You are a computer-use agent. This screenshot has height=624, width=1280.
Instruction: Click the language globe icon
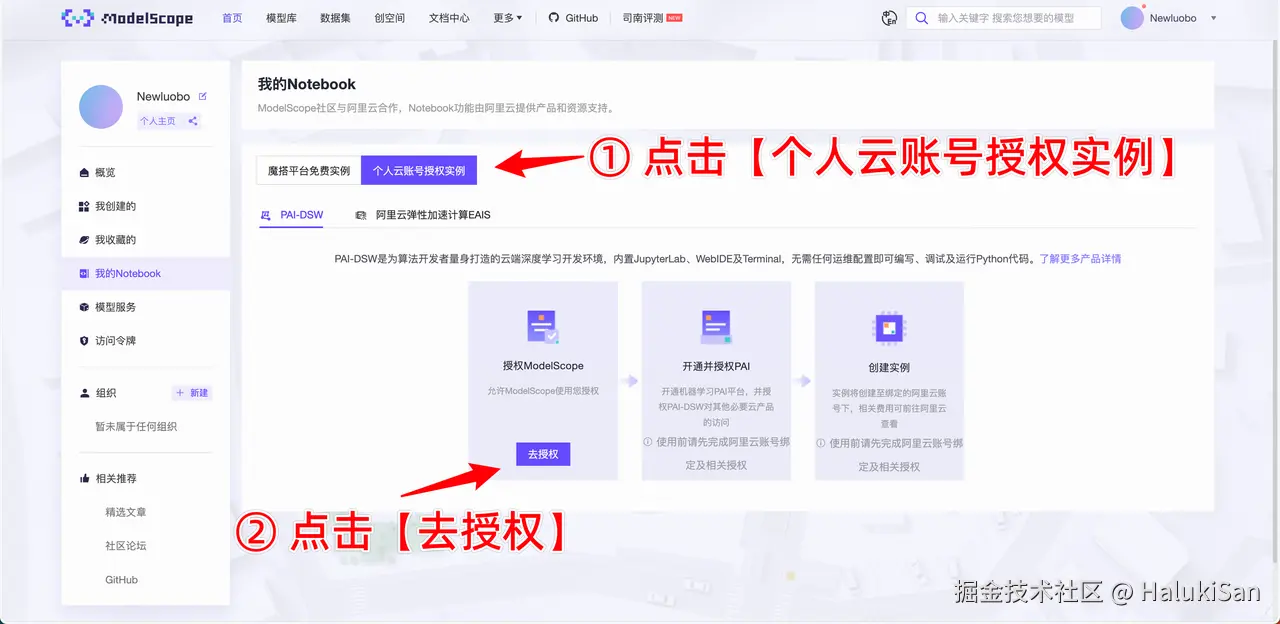(x=889, y=18)
